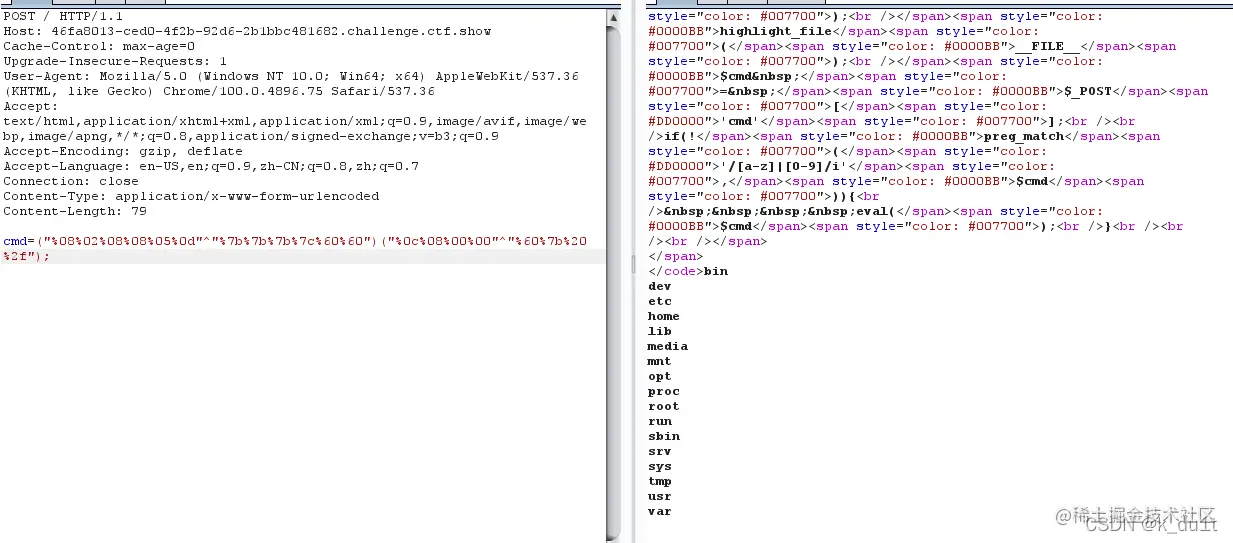Screen dimensions: 1233x543
Task: Place cursor in the cmd= payload line
Action: pyautogui.click(x=293, y=249)
